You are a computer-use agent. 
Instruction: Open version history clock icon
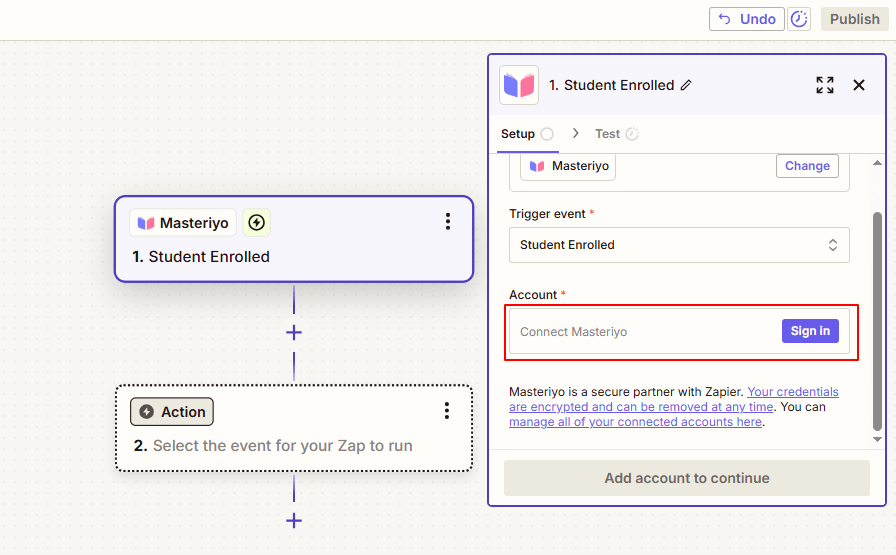pyautogui.click(x=799, y=19)
